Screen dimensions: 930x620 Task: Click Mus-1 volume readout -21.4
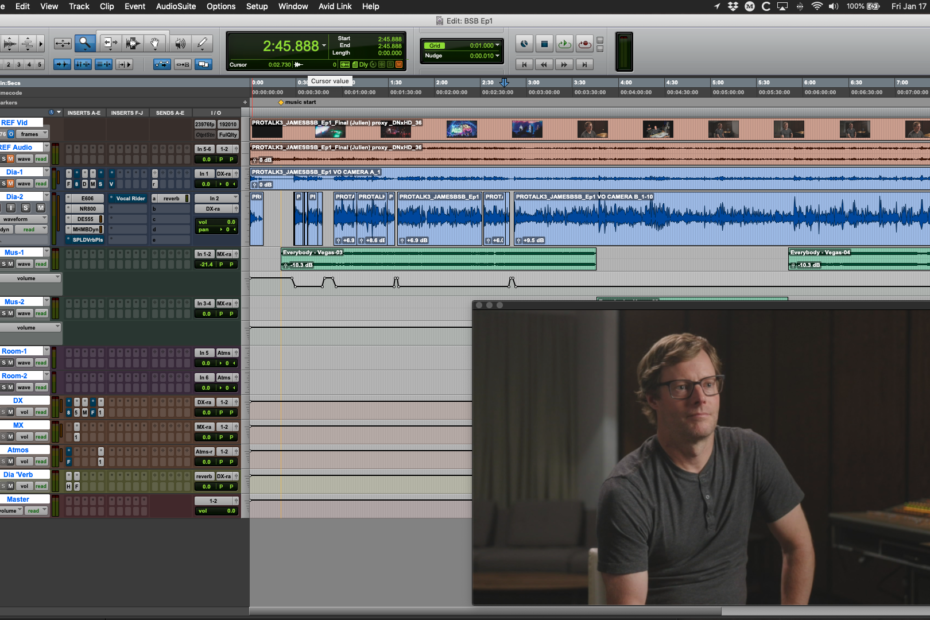point(206,264)
